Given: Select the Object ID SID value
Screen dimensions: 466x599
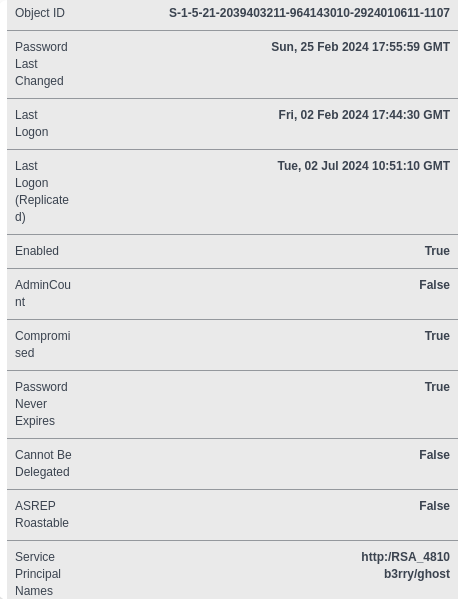Looking at the screenshot, I should point(309,13).
